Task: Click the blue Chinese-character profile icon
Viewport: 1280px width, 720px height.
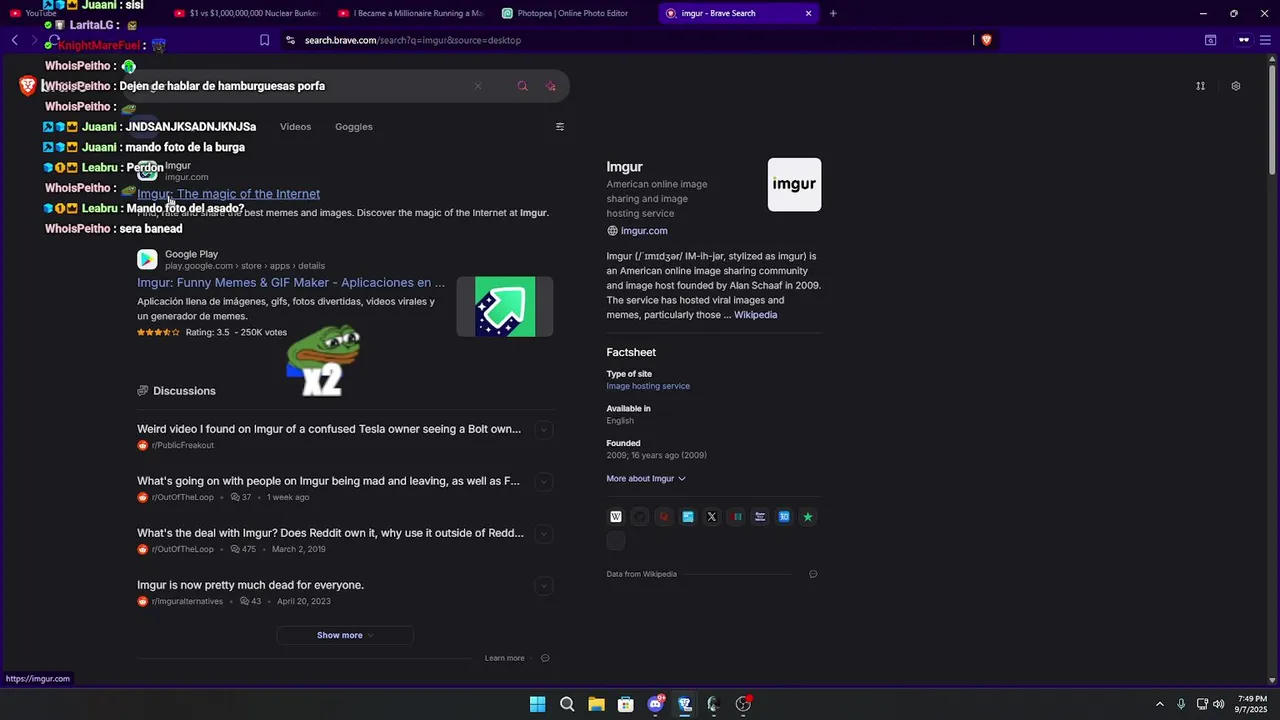Action: point(784,517)
